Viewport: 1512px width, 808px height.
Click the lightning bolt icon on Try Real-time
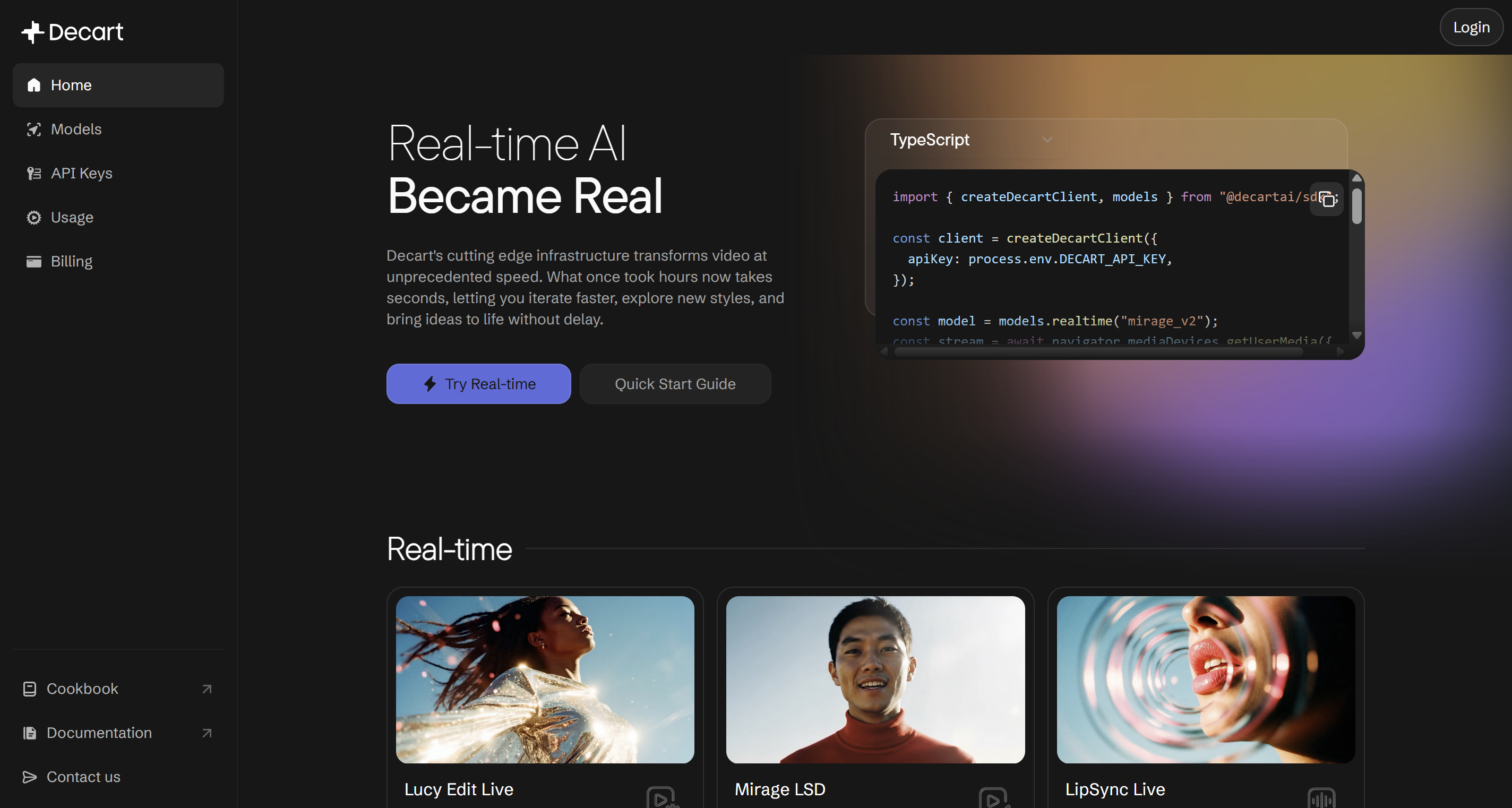(429, 384)
